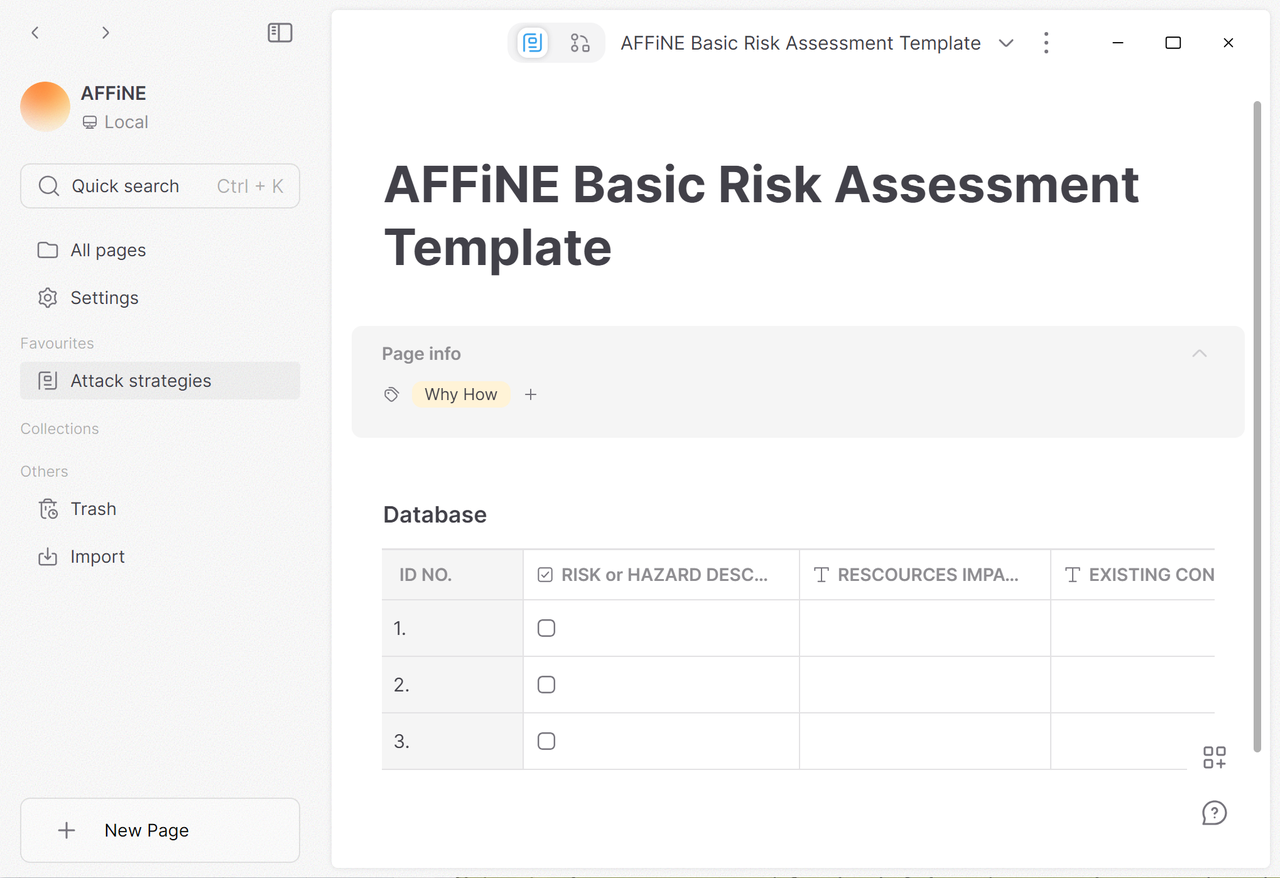Image resolution: width=1280 pixels, height=878 pixels.
Task: Click the Collections section label
Action: click(x=59, y=429)
